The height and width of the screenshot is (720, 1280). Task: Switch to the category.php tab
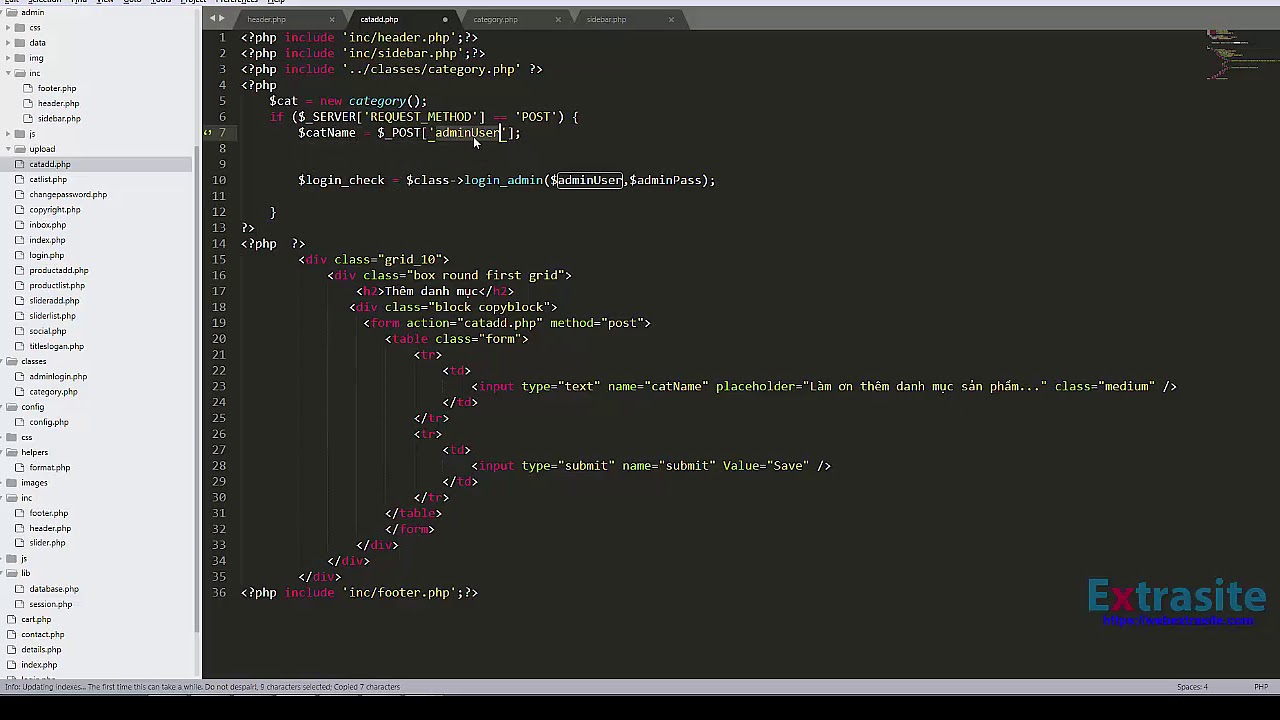[495, 19]
